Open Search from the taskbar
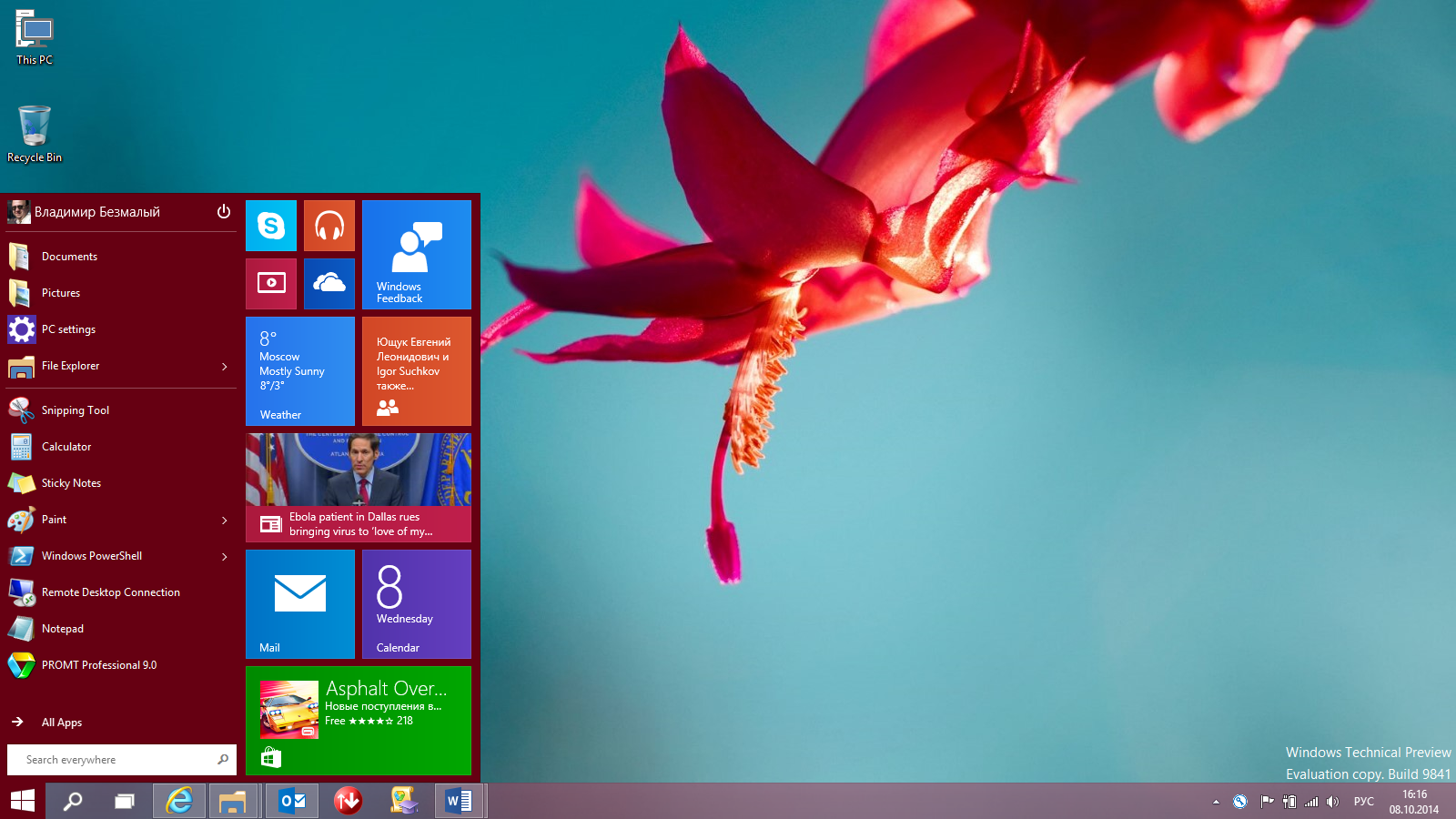The width and height of the screenshot is (1456, 819). point(72,801)
